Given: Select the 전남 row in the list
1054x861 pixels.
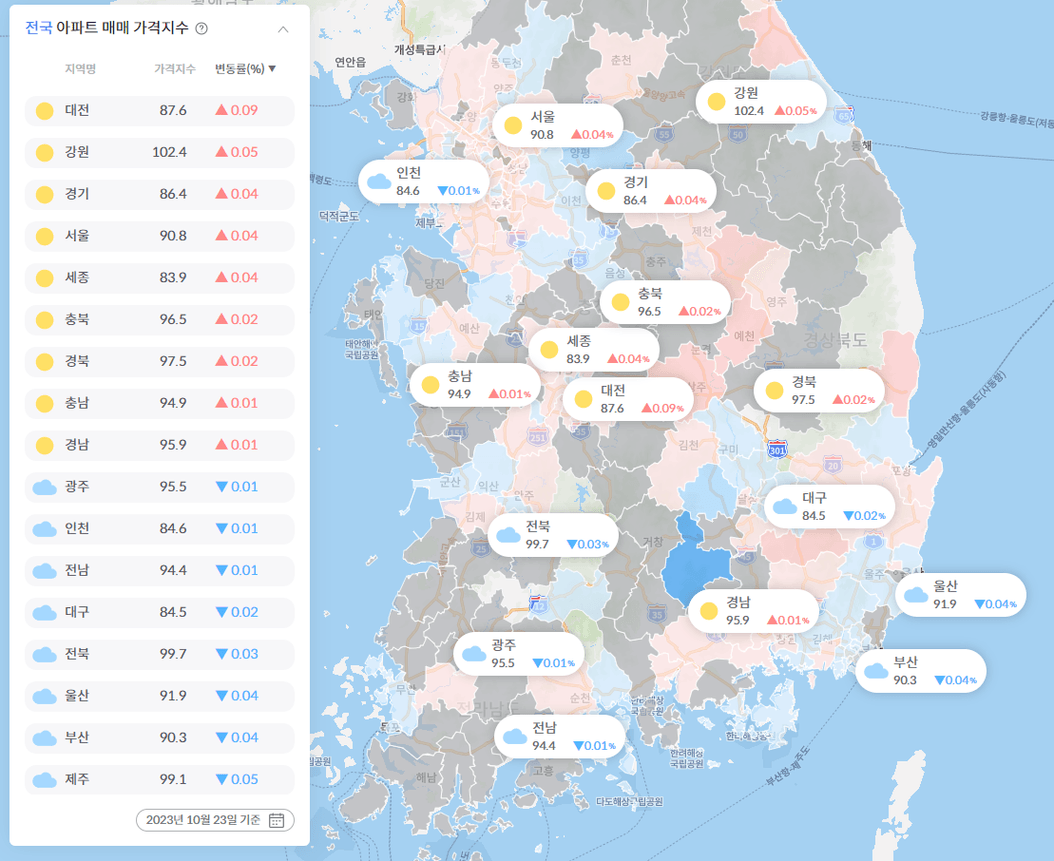Looking at the screenshot, I should pos(159,571).
